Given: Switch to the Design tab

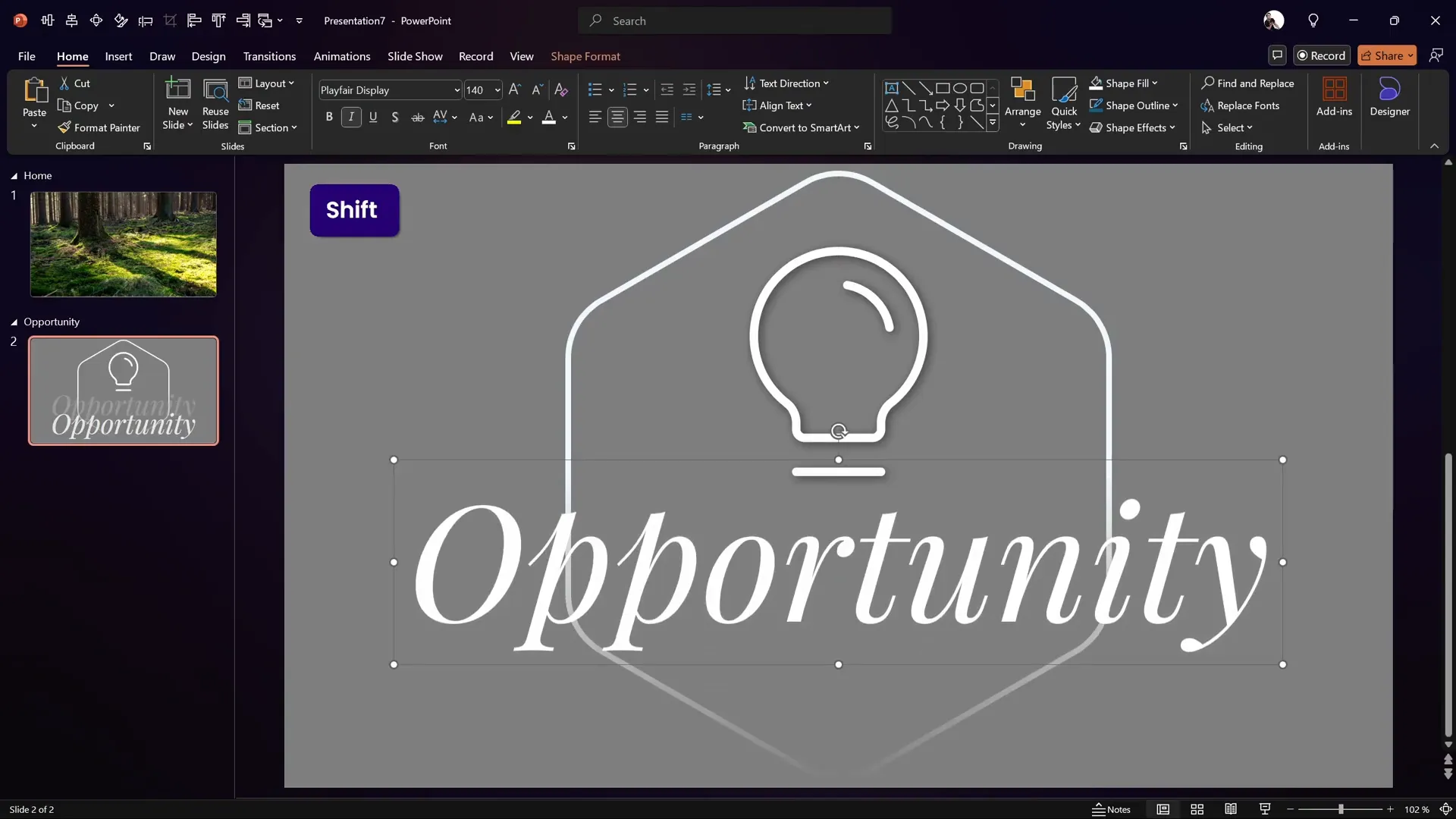Looking at the screenshot, I should tap(209, 56).
